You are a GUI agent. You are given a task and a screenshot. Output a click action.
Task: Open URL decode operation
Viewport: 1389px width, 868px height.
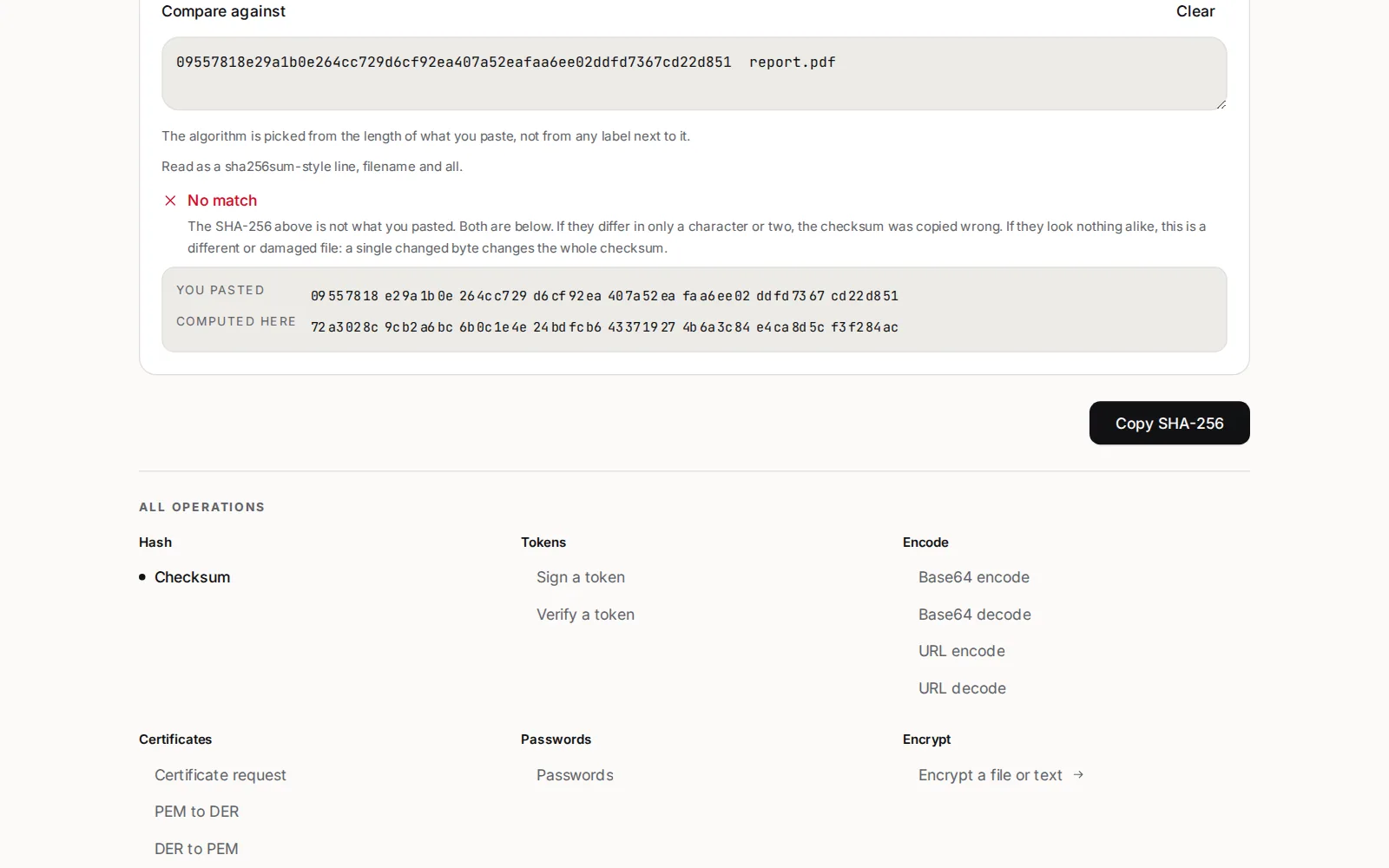click(962, 688)
